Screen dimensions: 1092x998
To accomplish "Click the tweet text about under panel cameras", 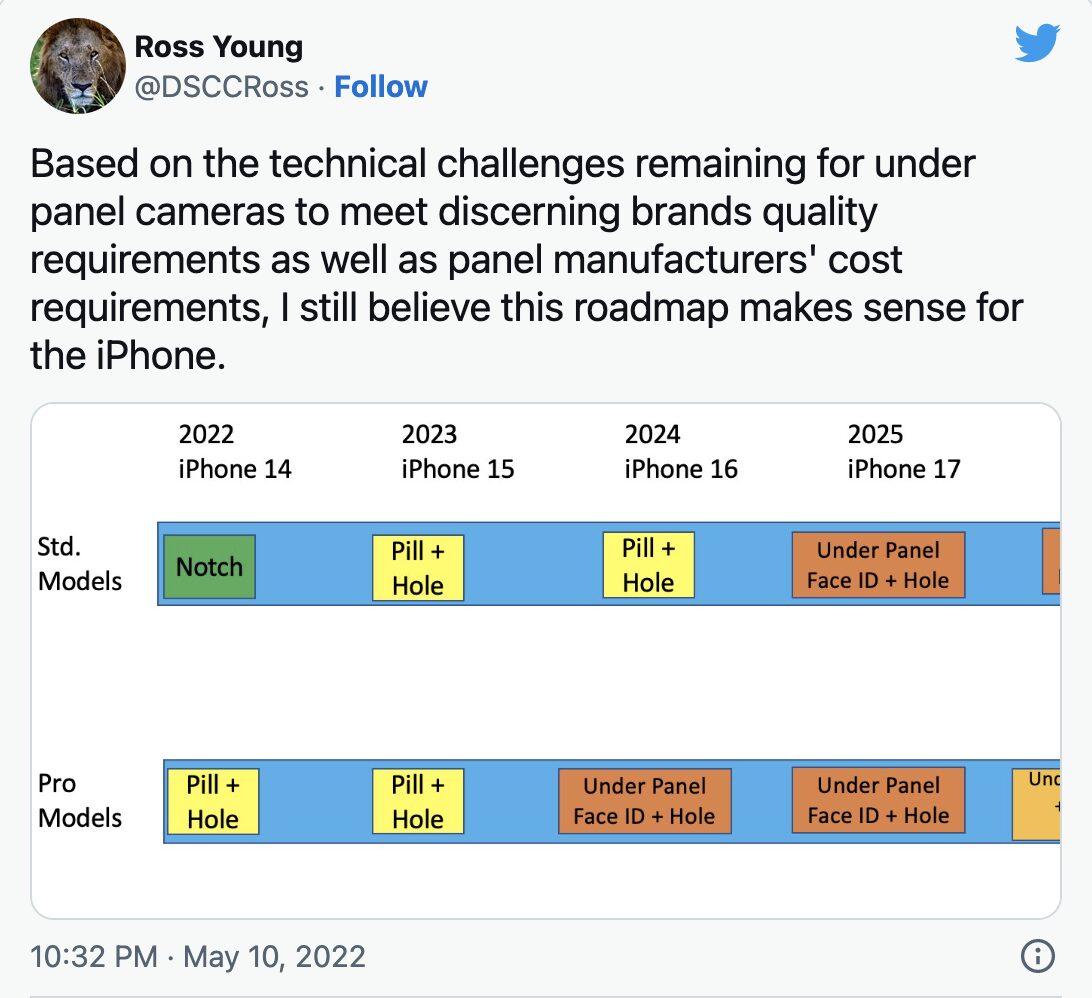I will (526, 259).
